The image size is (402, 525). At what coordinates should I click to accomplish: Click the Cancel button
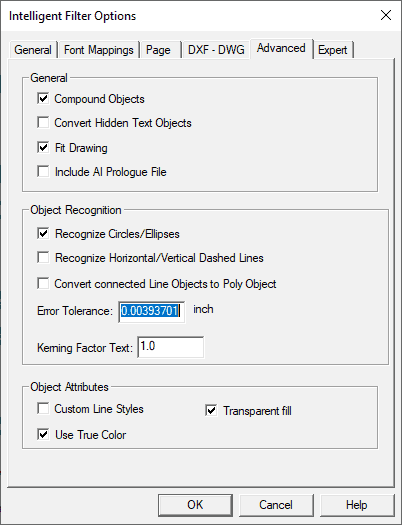click(x=276, y=505)
